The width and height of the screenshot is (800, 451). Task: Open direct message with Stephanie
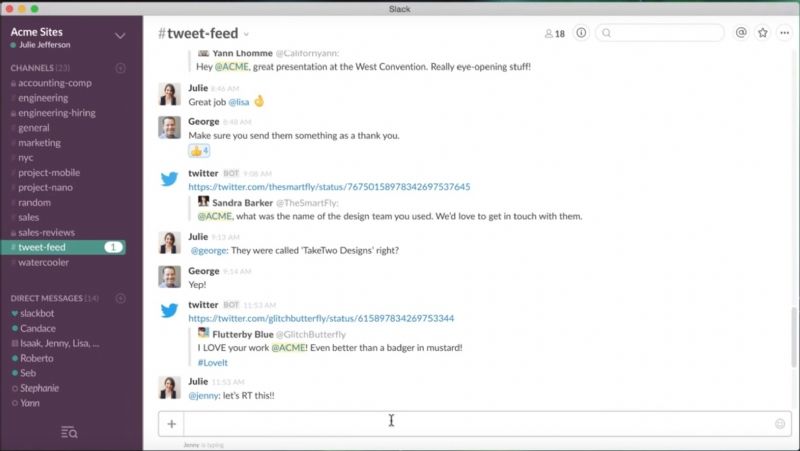[39, 388]
